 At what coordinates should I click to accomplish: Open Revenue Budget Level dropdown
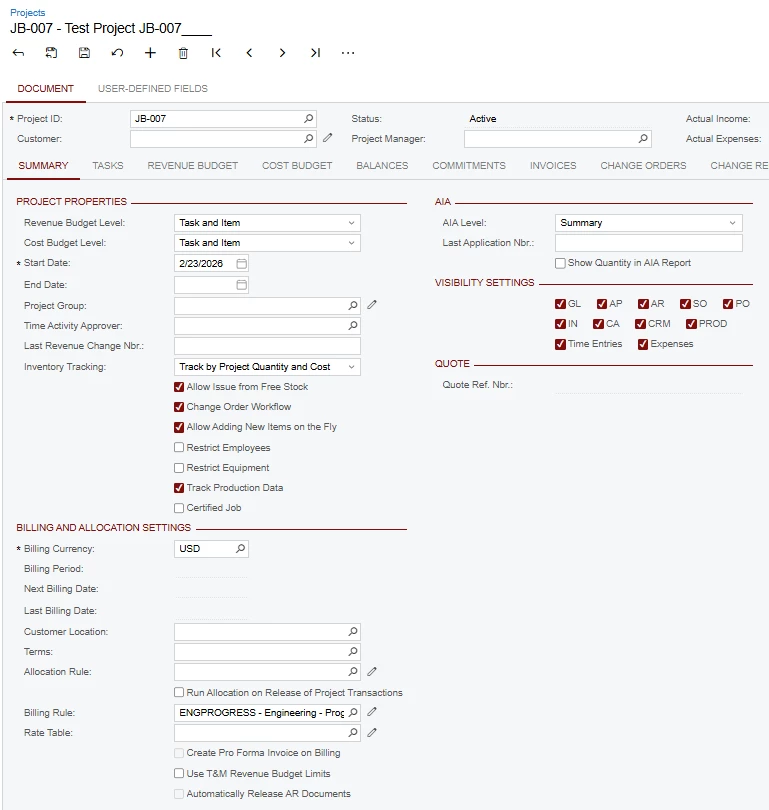[267, 223]
